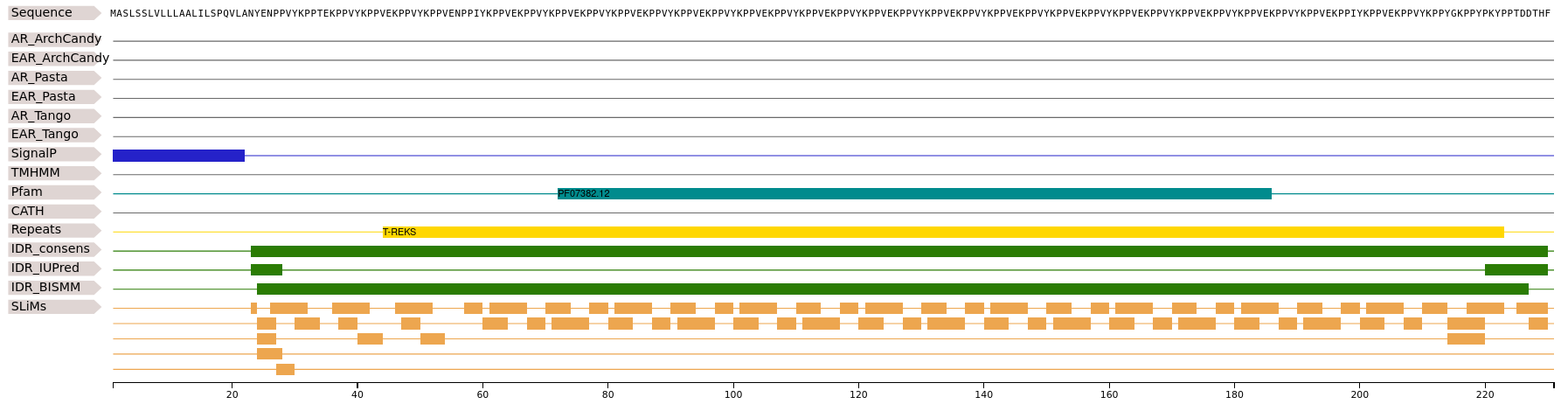Click the blue SignalP peptide bar
Screen dimensions: 1568x411
pos(178,156)
